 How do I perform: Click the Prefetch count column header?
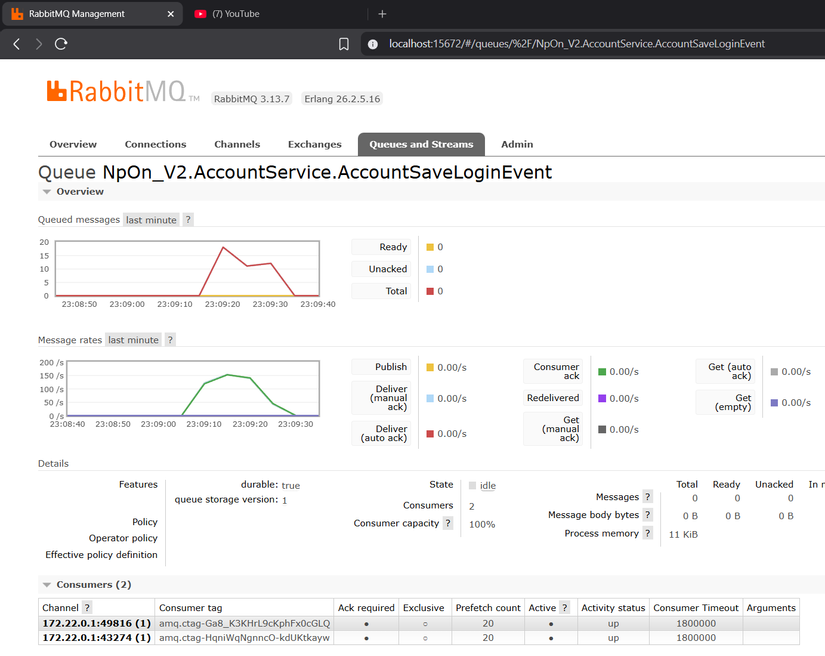coord(488,608)
